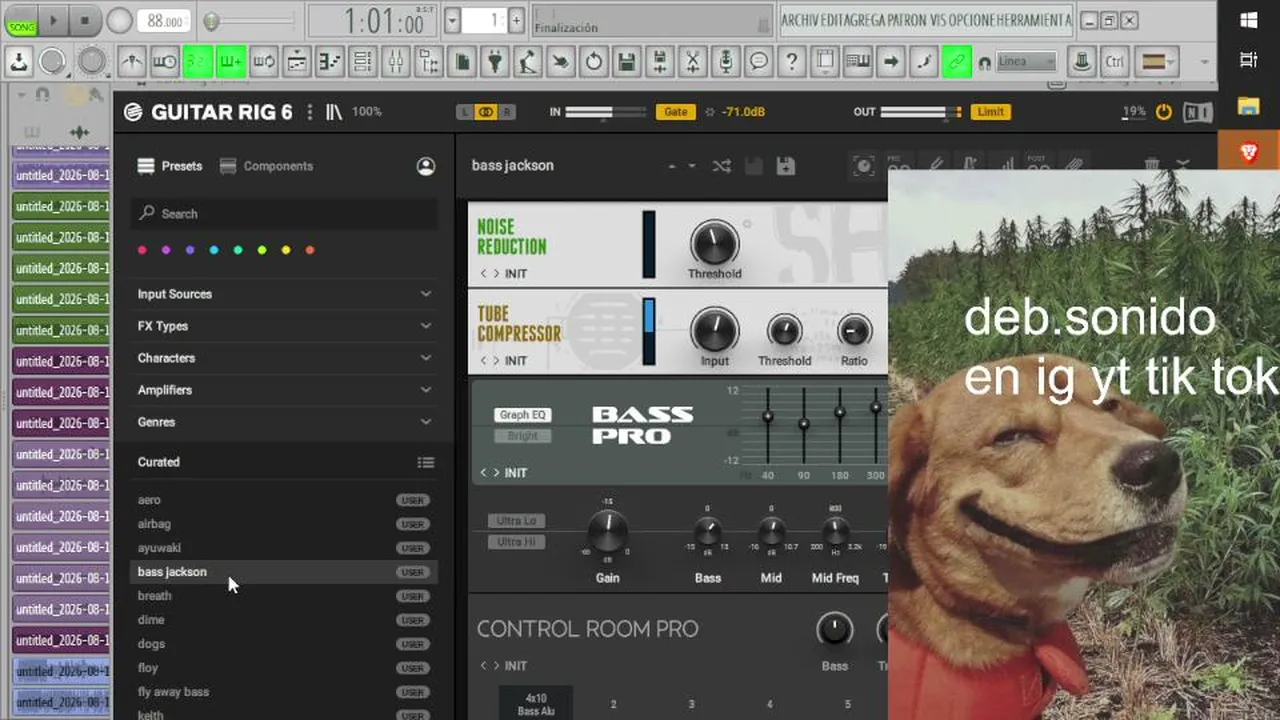The image size is (1280, 720).
Task: Open the Channel rack icon
Action: coord(363,62)
